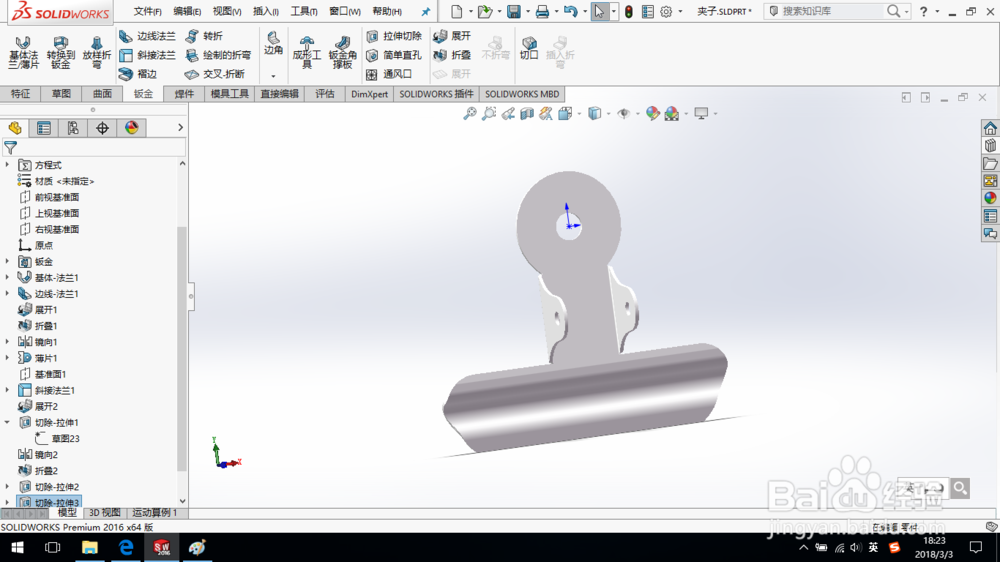The image size is (1000, 562).
Task: Open the Edit Appearance icon in view toolbar
Action: [652, 114]
